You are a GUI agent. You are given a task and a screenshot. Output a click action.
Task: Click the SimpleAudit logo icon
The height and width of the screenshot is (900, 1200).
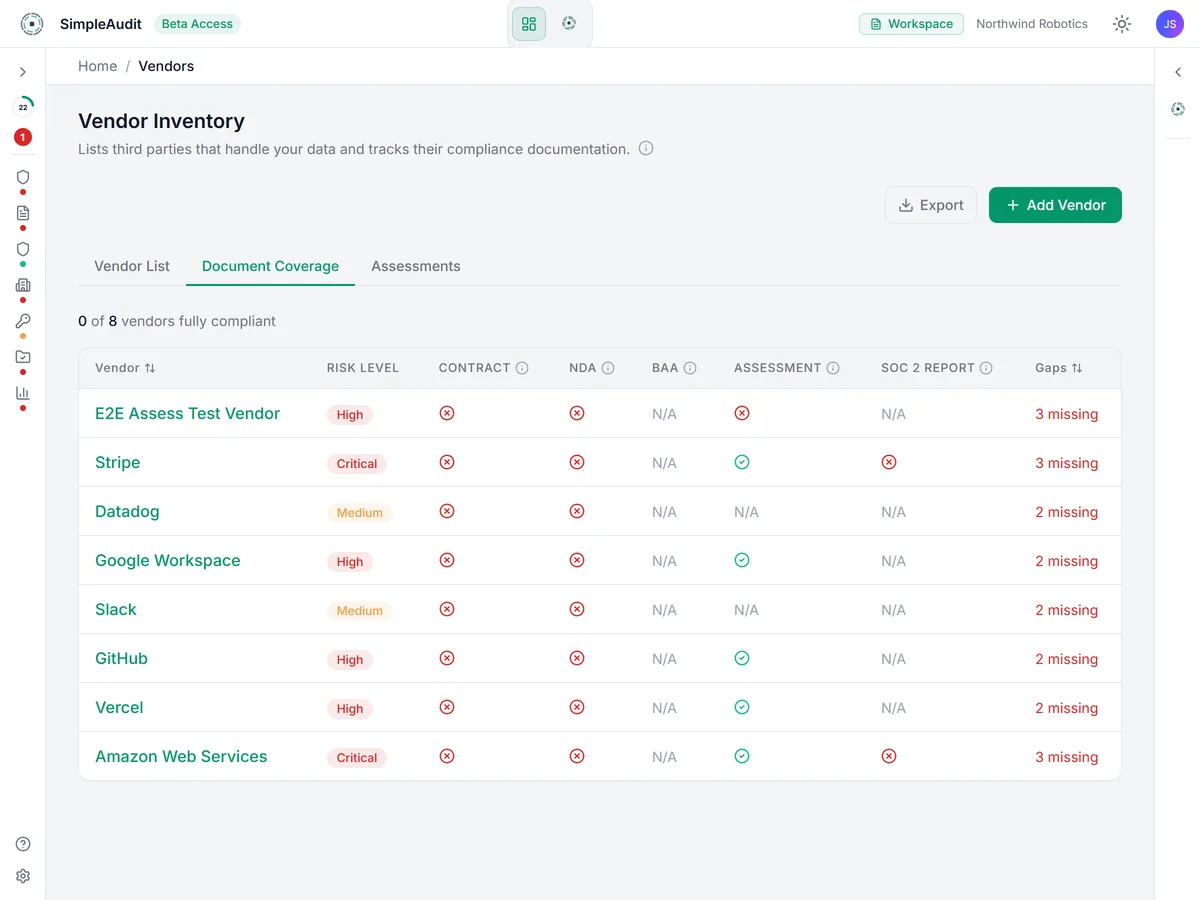coord(32,24)
